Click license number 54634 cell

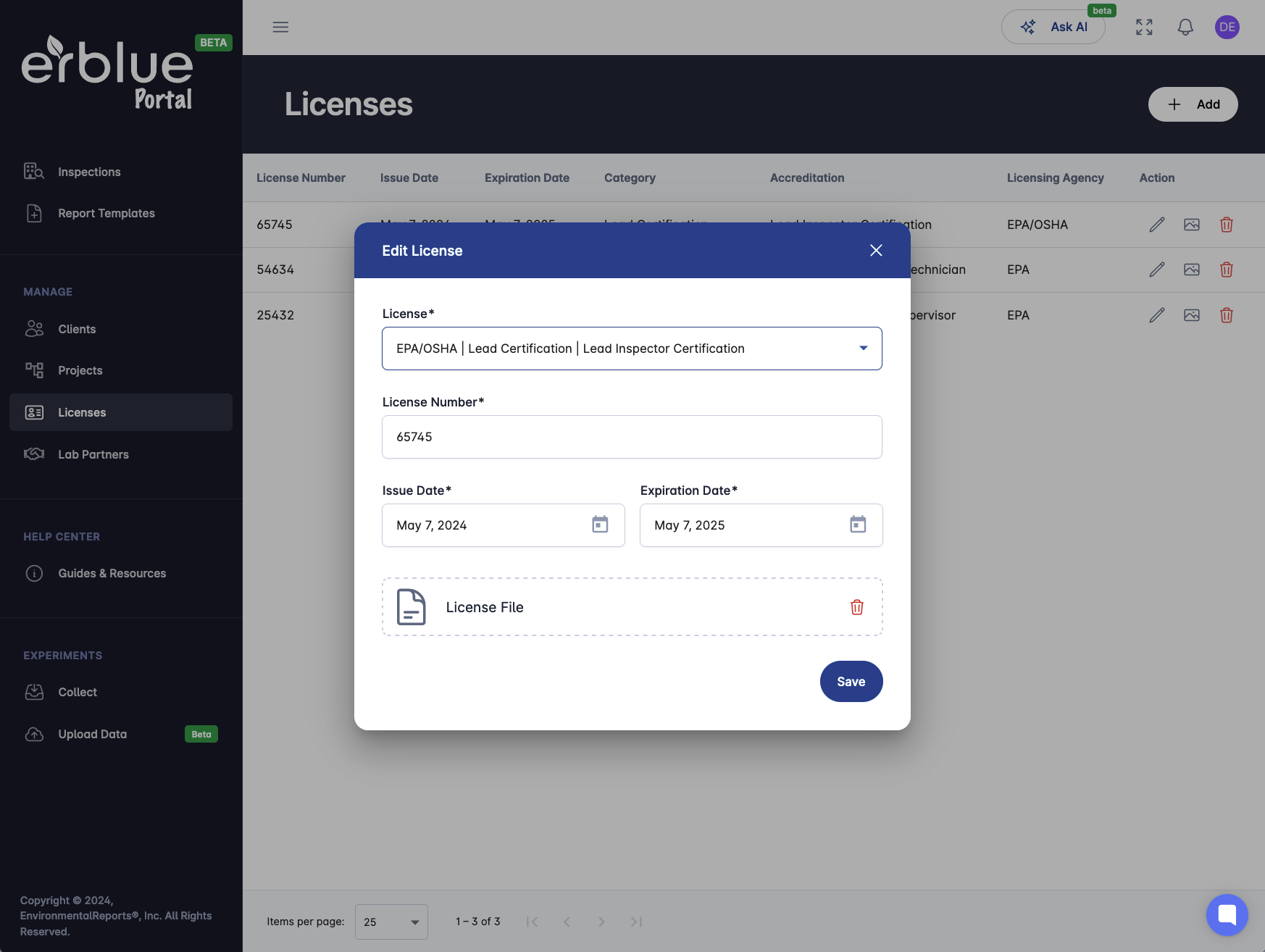pos(275,270)
